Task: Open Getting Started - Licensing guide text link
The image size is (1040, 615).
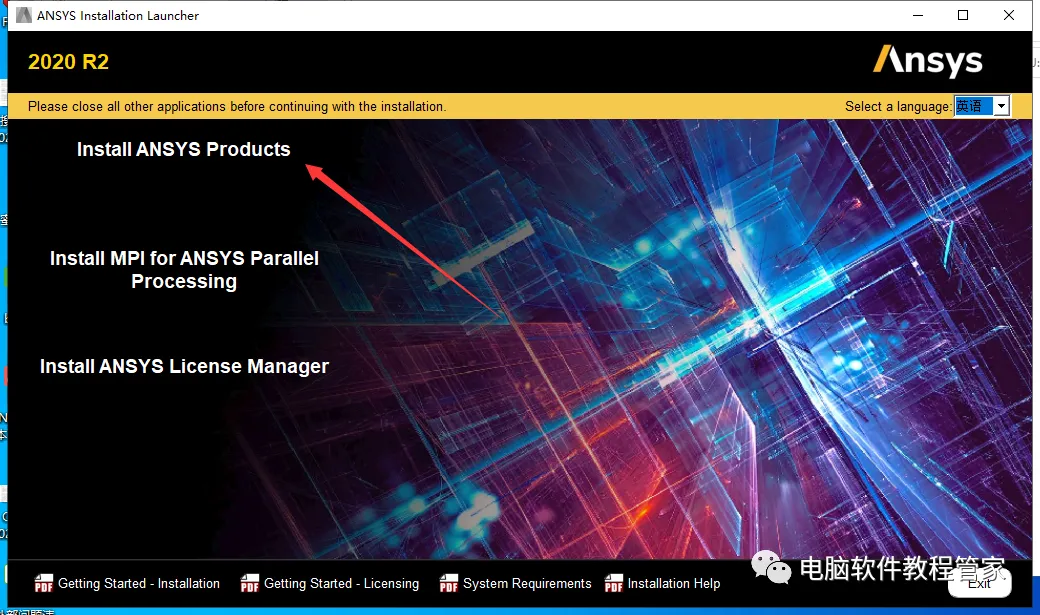Action: coord(342,583)
